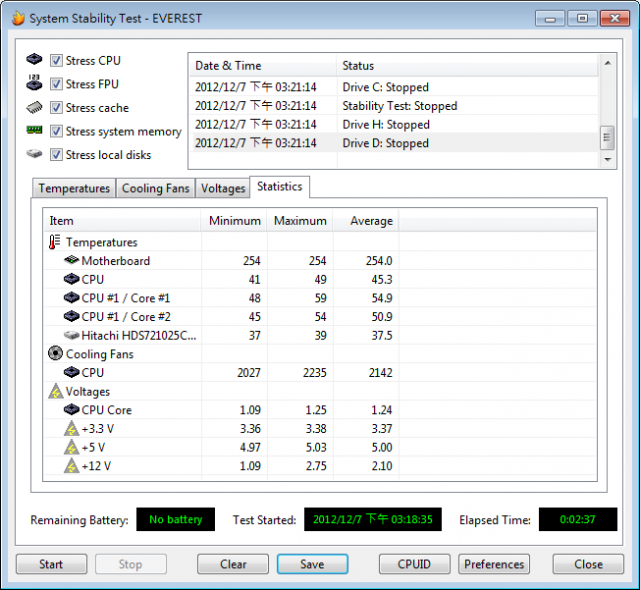
Task: Click the chip icon for the CPU fan row
Action: (x=71, y=372)
